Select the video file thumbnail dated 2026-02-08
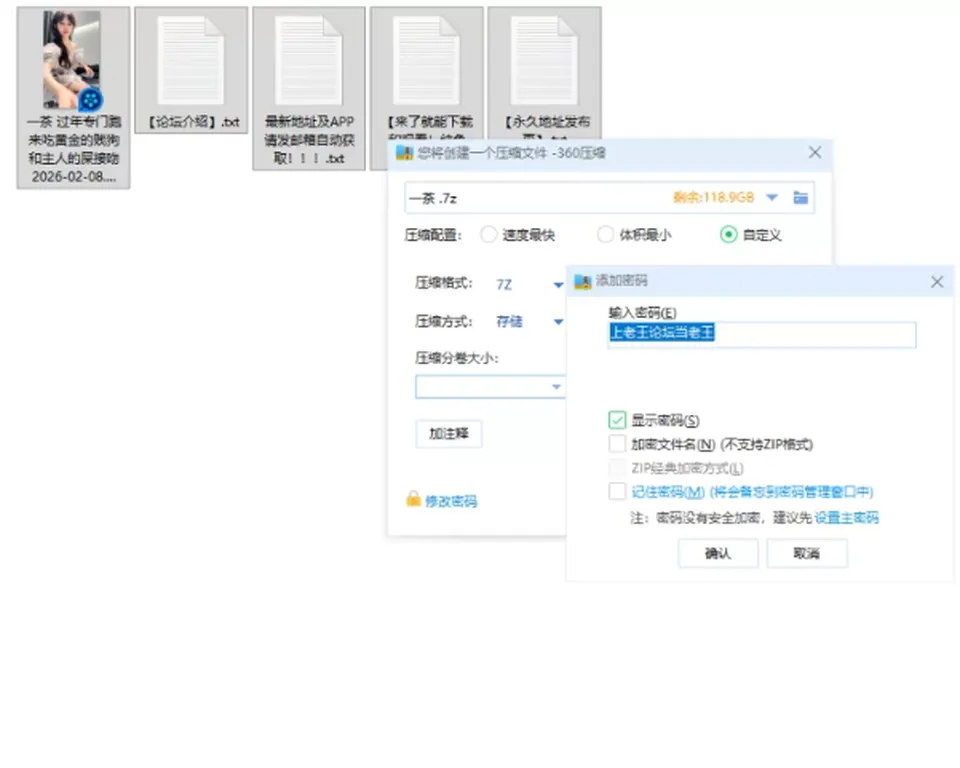This screenshot has height=768, width=960. (x=73, y=59)
